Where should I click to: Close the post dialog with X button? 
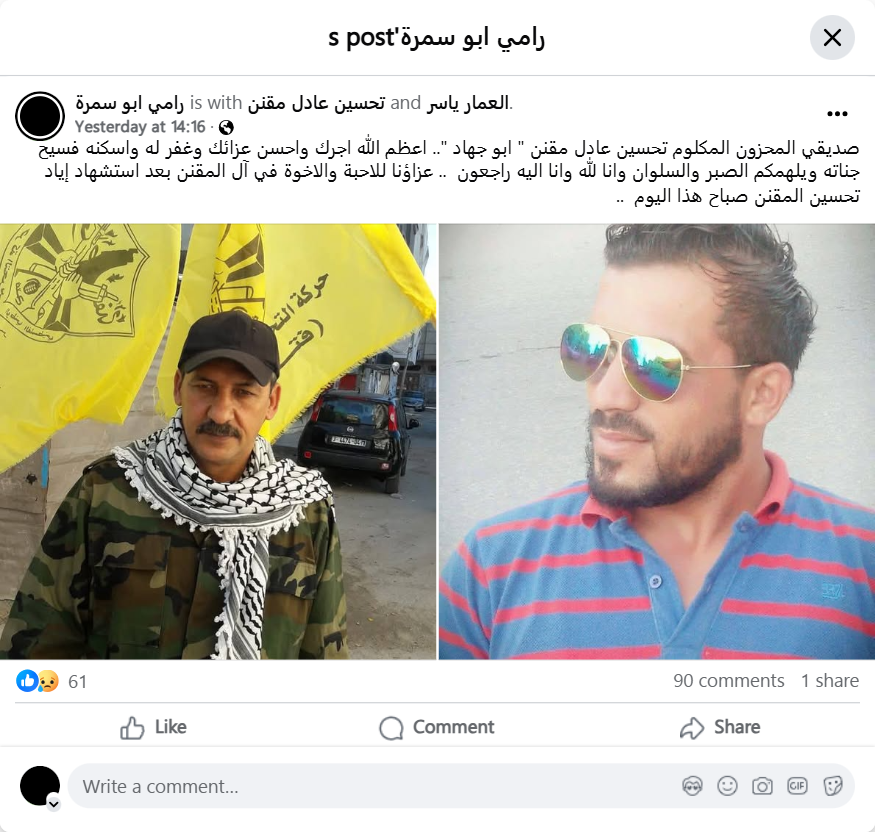(832, 38)
